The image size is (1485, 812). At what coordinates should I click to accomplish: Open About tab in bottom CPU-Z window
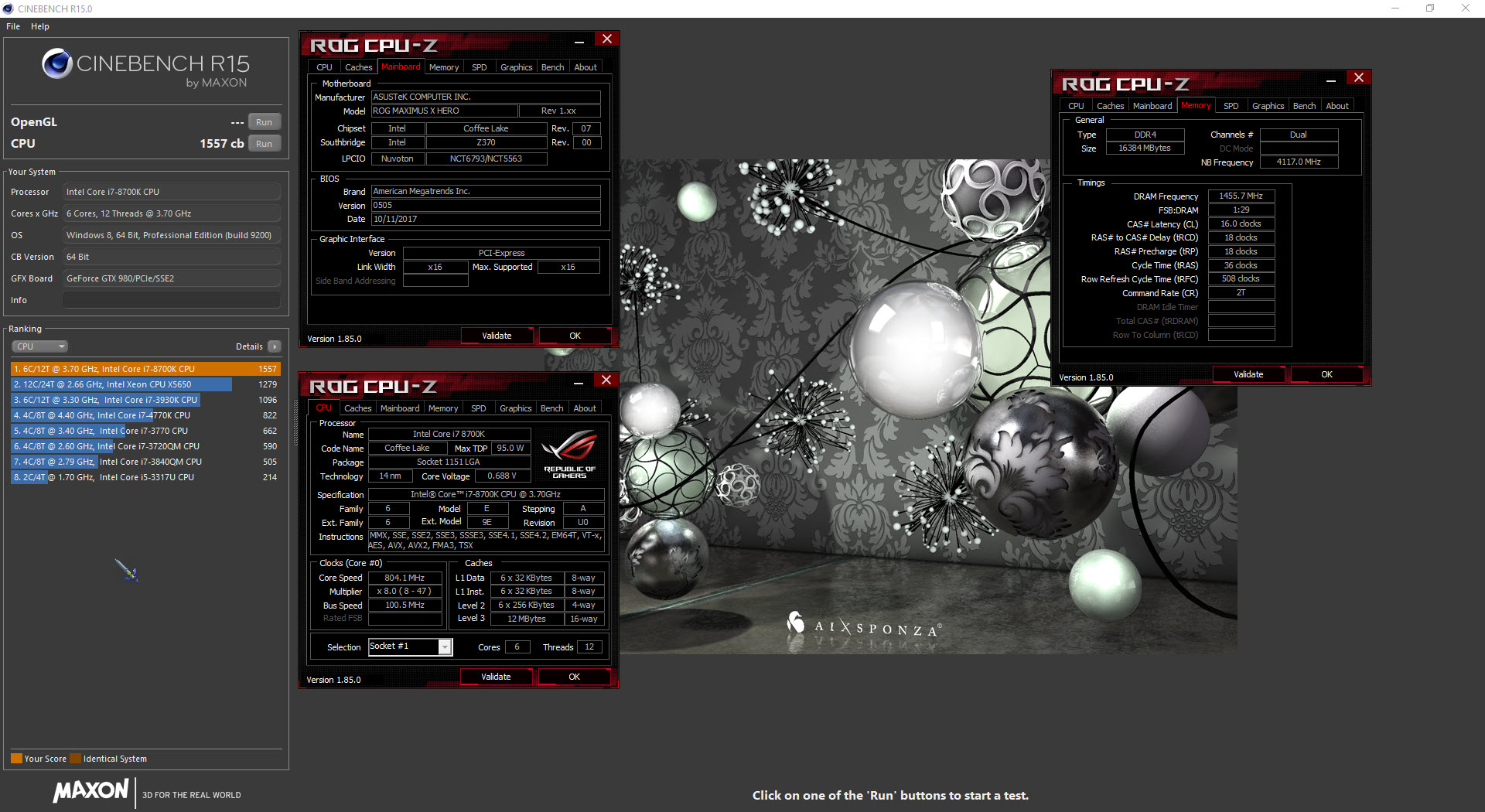[x=585, y=408]
